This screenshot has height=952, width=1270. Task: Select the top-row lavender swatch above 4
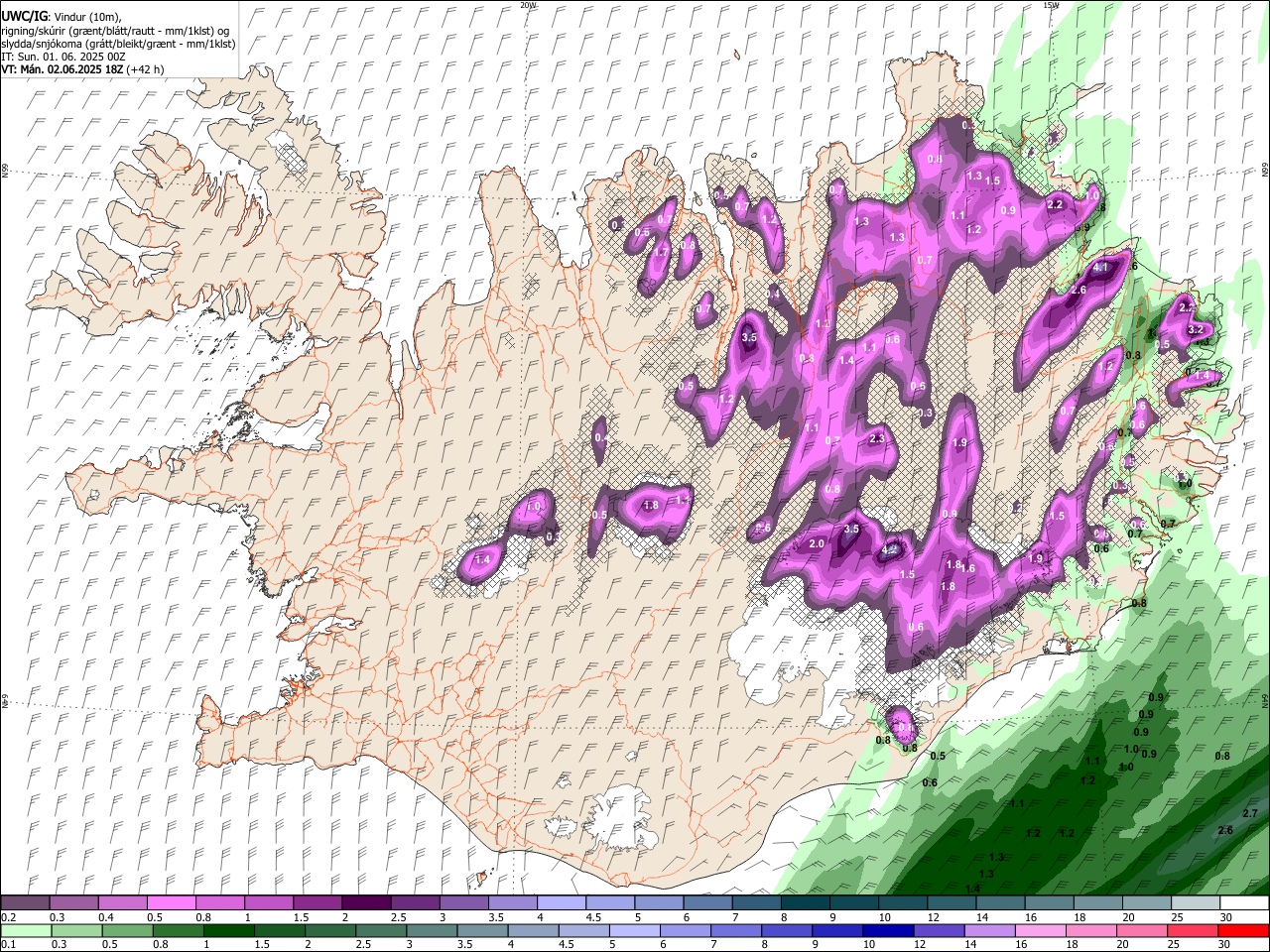[561, 902]
